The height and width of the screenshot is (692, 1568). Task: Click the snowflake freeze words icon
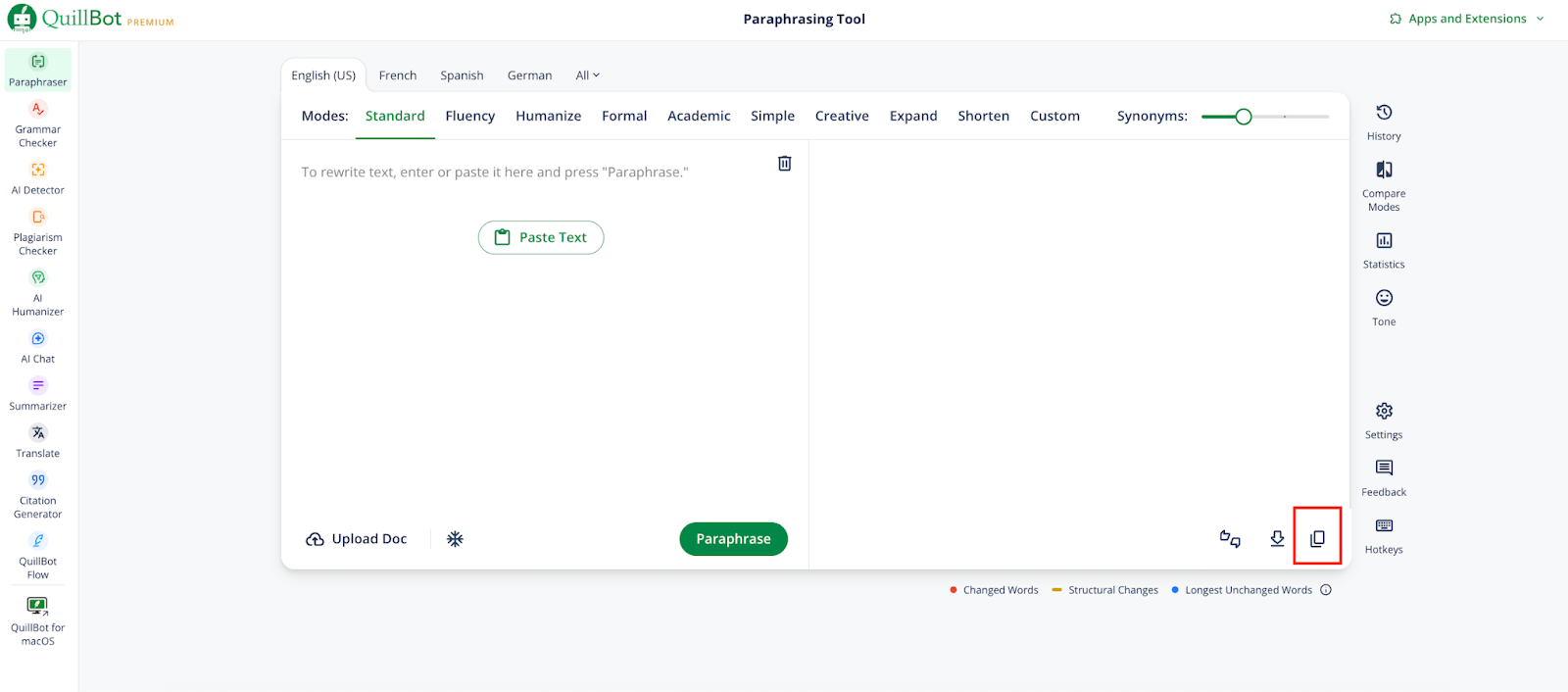pos(455,539)
